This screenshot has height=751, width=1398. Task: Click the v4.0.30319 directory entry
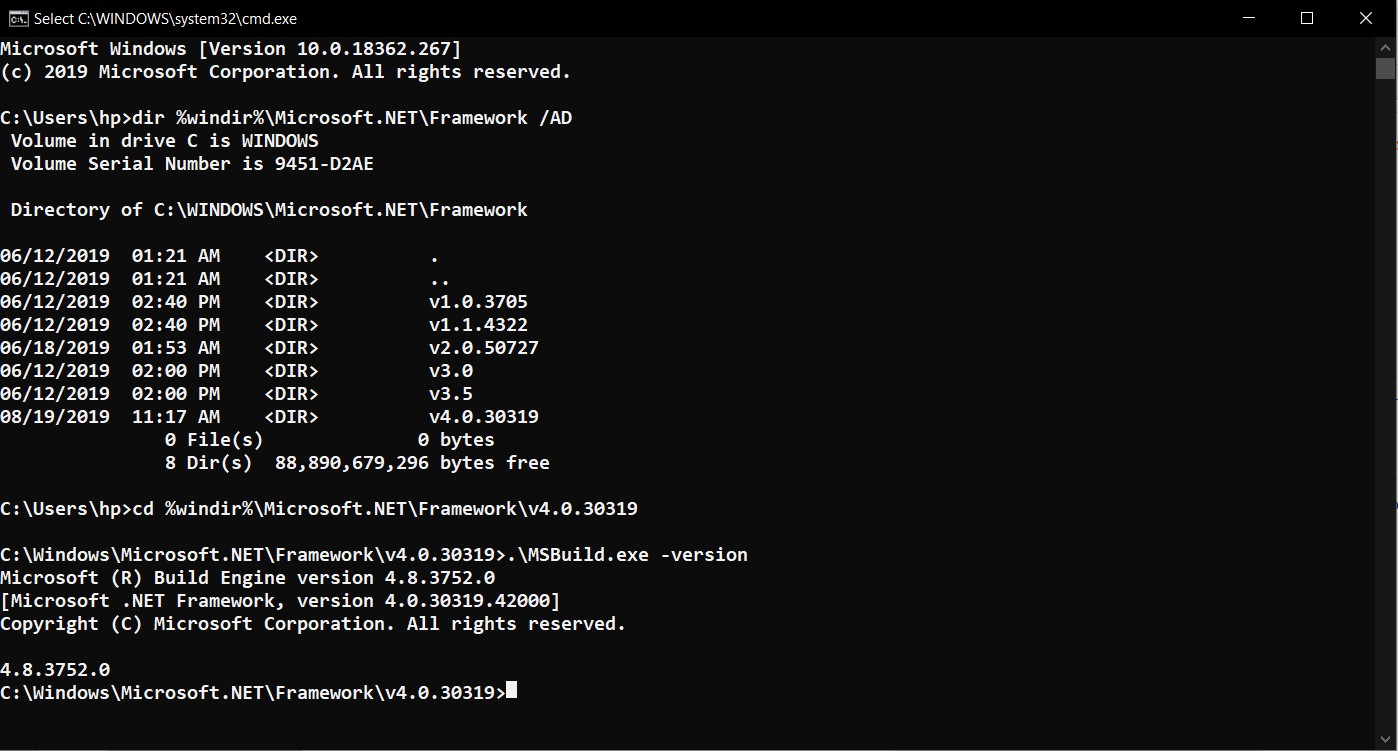[x=484, y=417]
